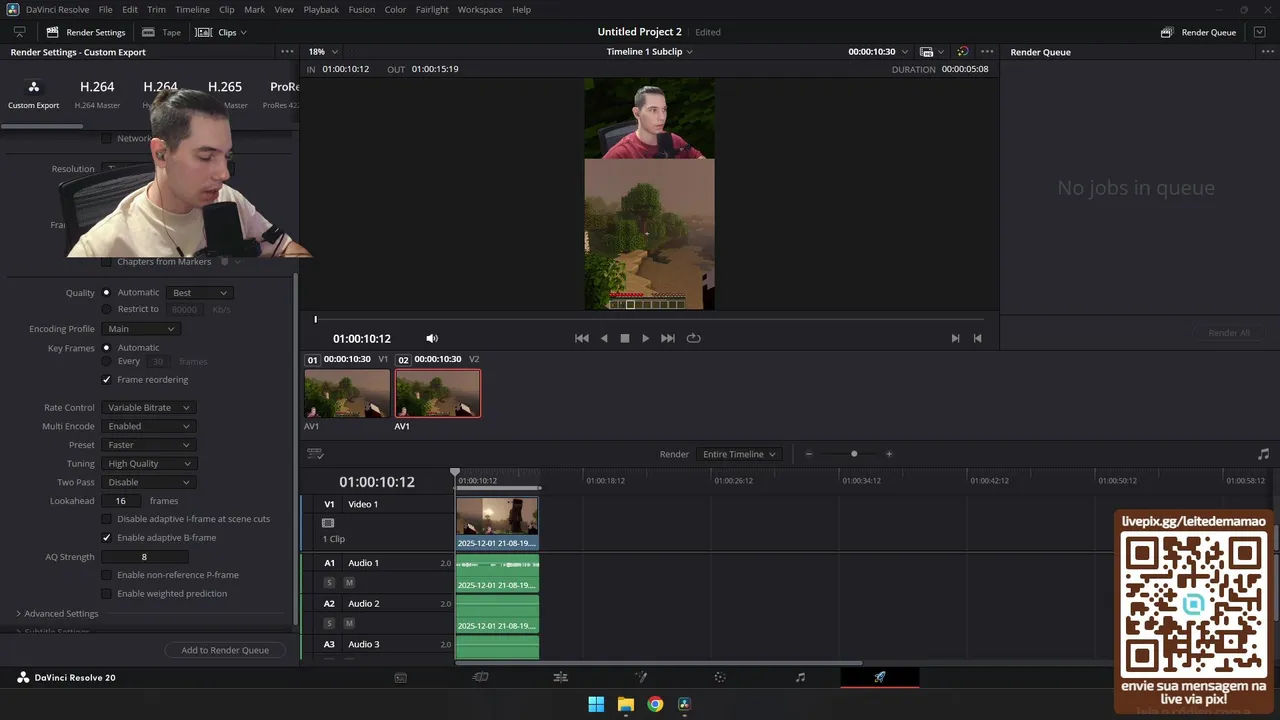Open the Fairlight menu
This screenshot has height=720, width=1280.
(432, 9)
